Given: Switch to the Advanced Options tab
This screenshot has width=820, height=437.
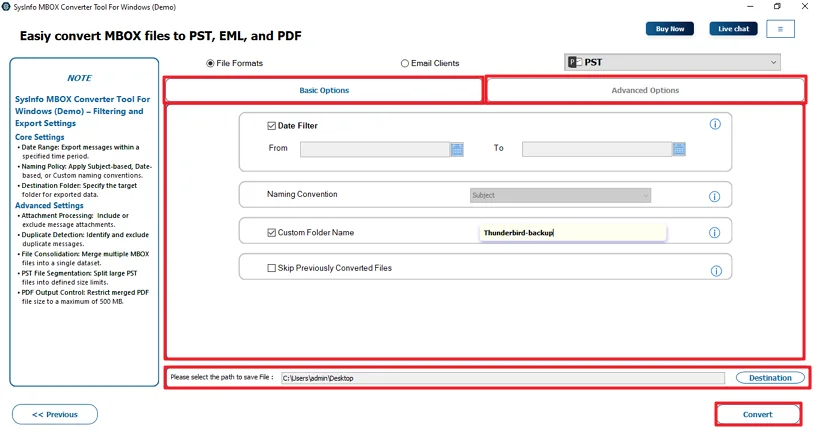Looking at the screenshot, I should (645, 90).
